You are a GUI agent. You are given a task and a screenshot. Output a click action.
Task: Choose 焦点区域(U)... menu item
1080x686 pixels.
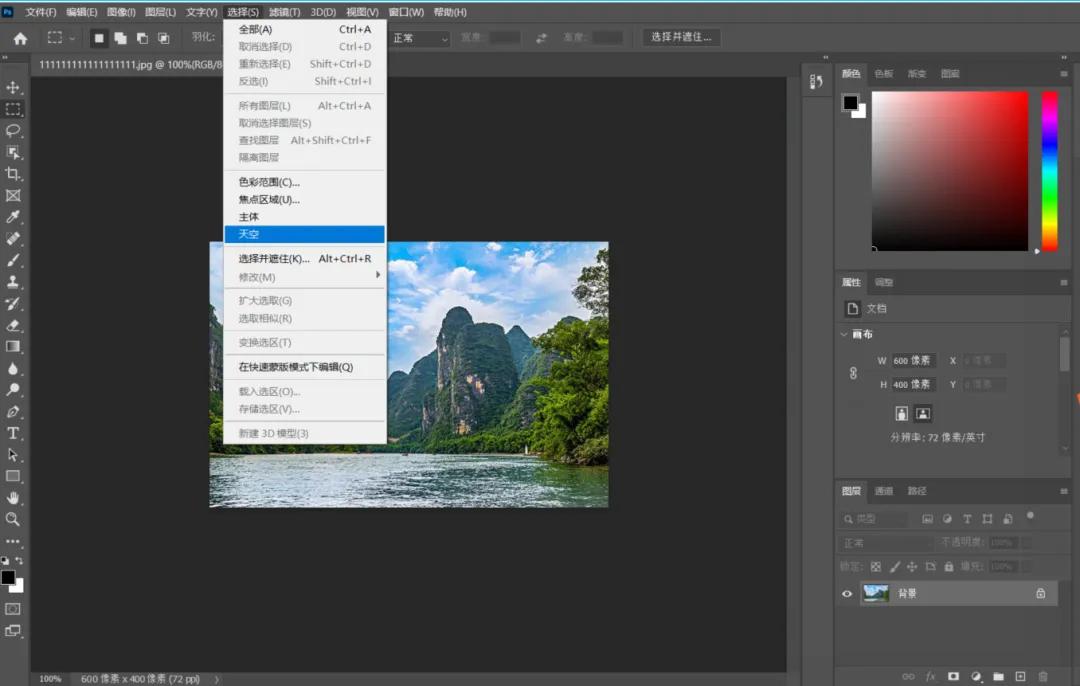[x=304, y=200]
